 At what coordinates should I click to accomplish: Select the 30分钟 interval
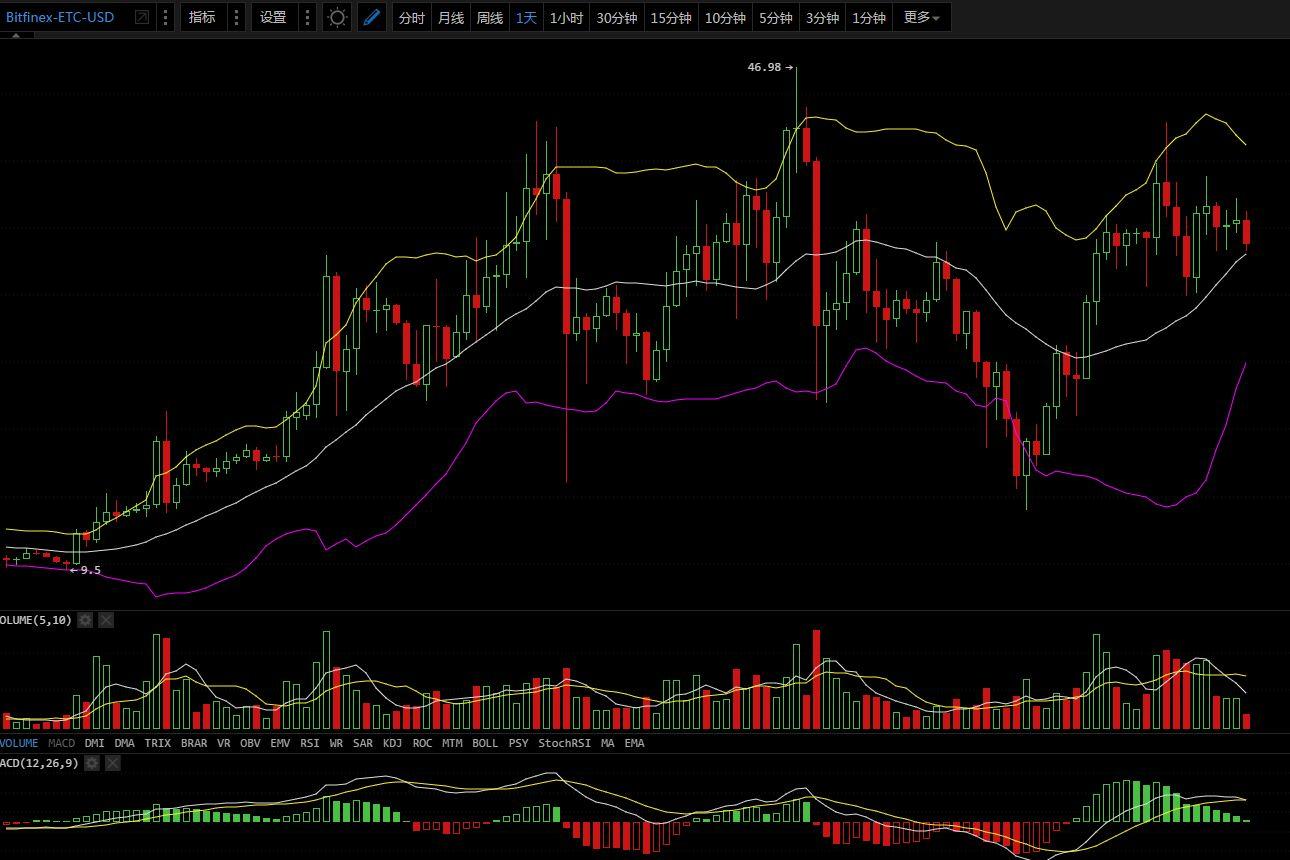(x=617, y=18)
